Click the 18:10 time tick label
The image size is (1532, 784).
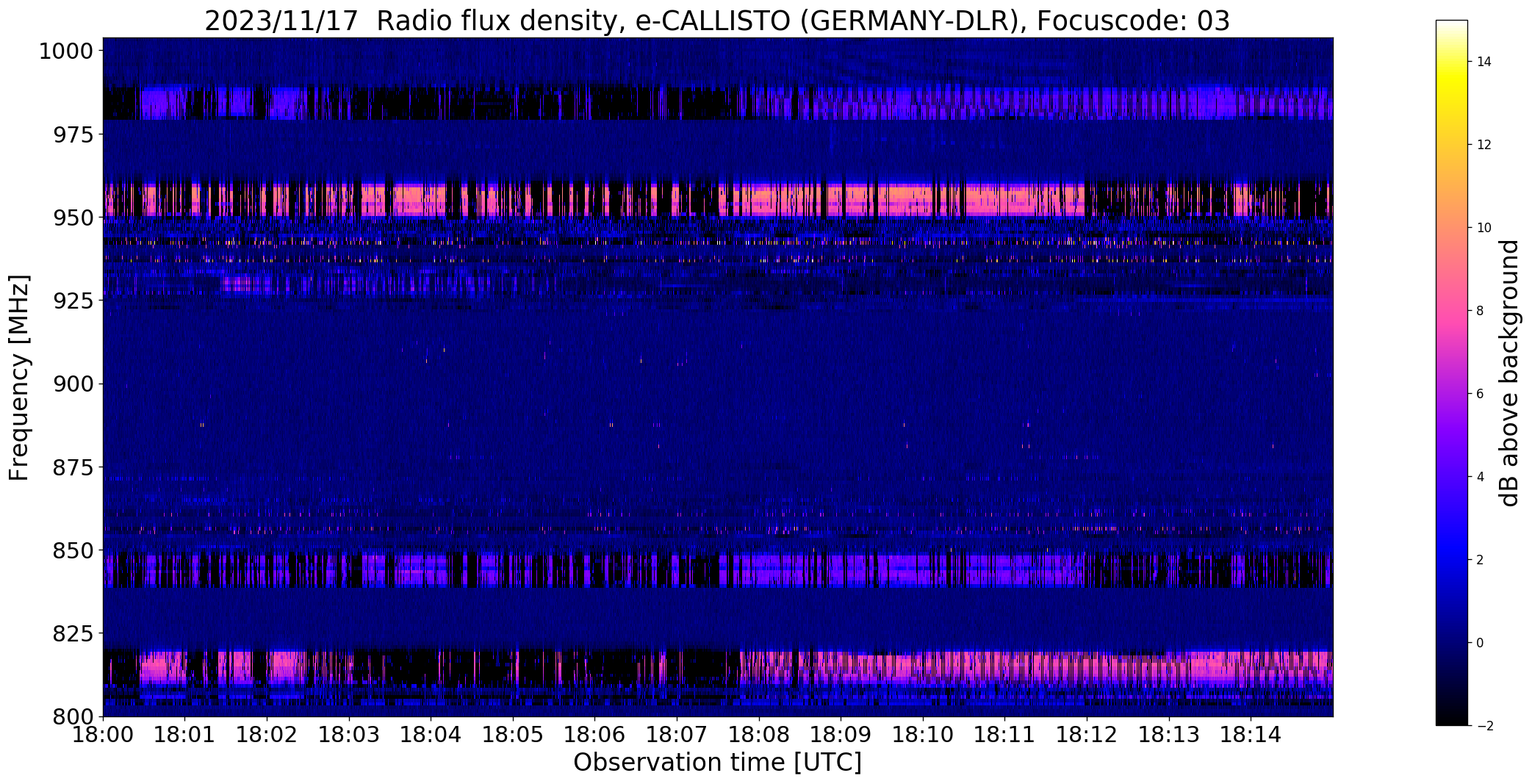coord(923,735)
